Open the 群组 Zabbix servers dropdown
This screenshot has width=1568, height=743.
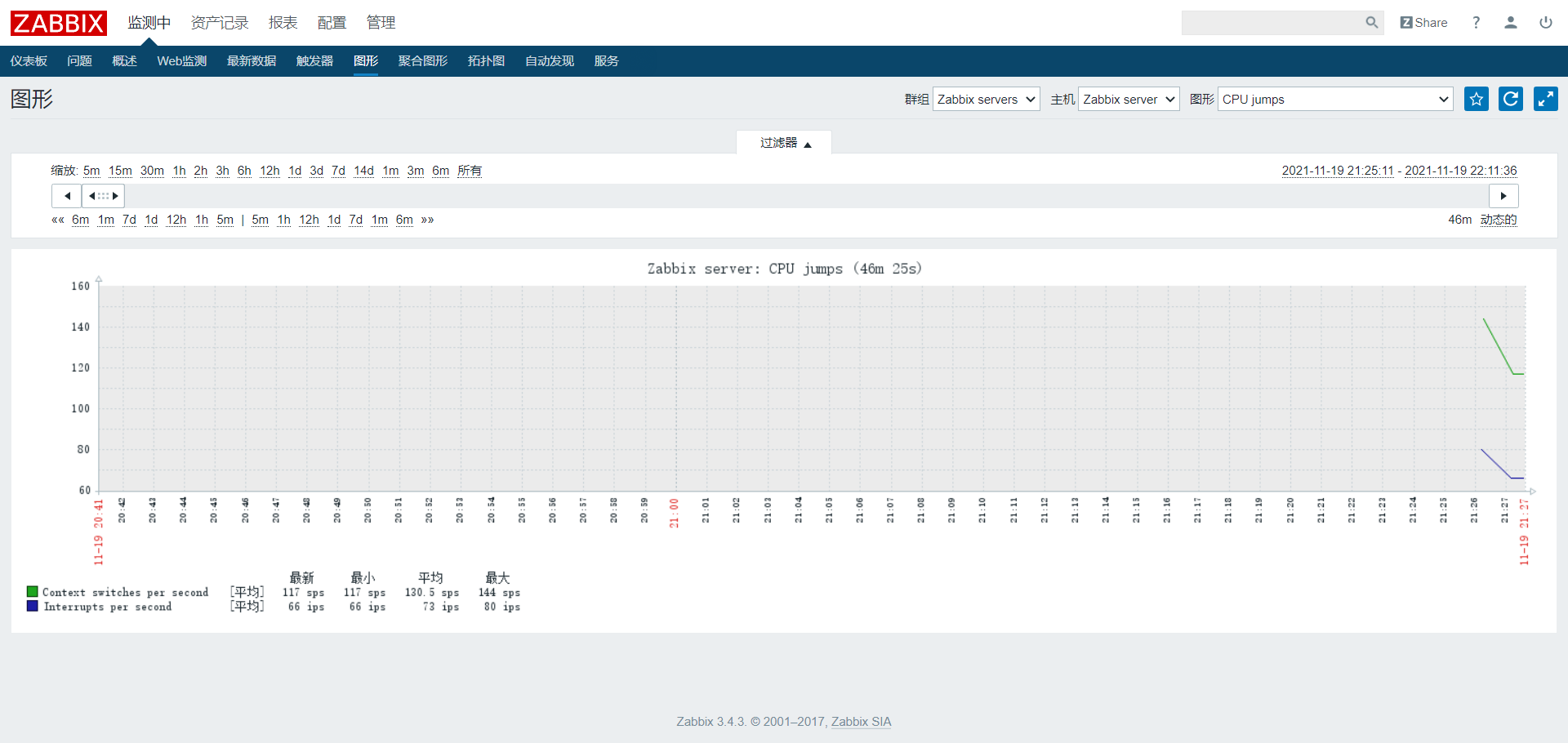coord(986,99)
